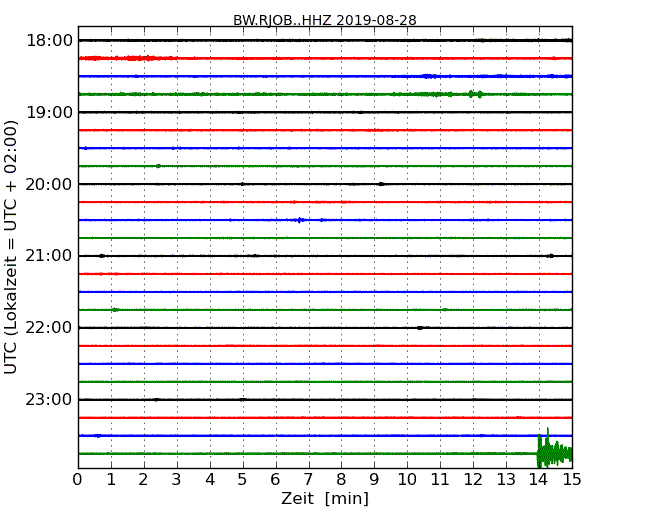Click the 23:00 time label

49,400
